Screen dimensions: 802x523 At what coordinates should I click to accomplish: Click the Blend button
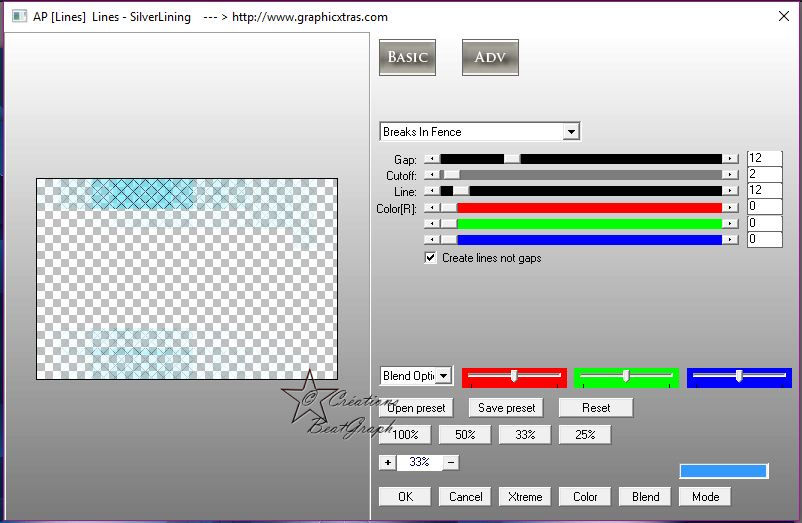tap(645, 496)
